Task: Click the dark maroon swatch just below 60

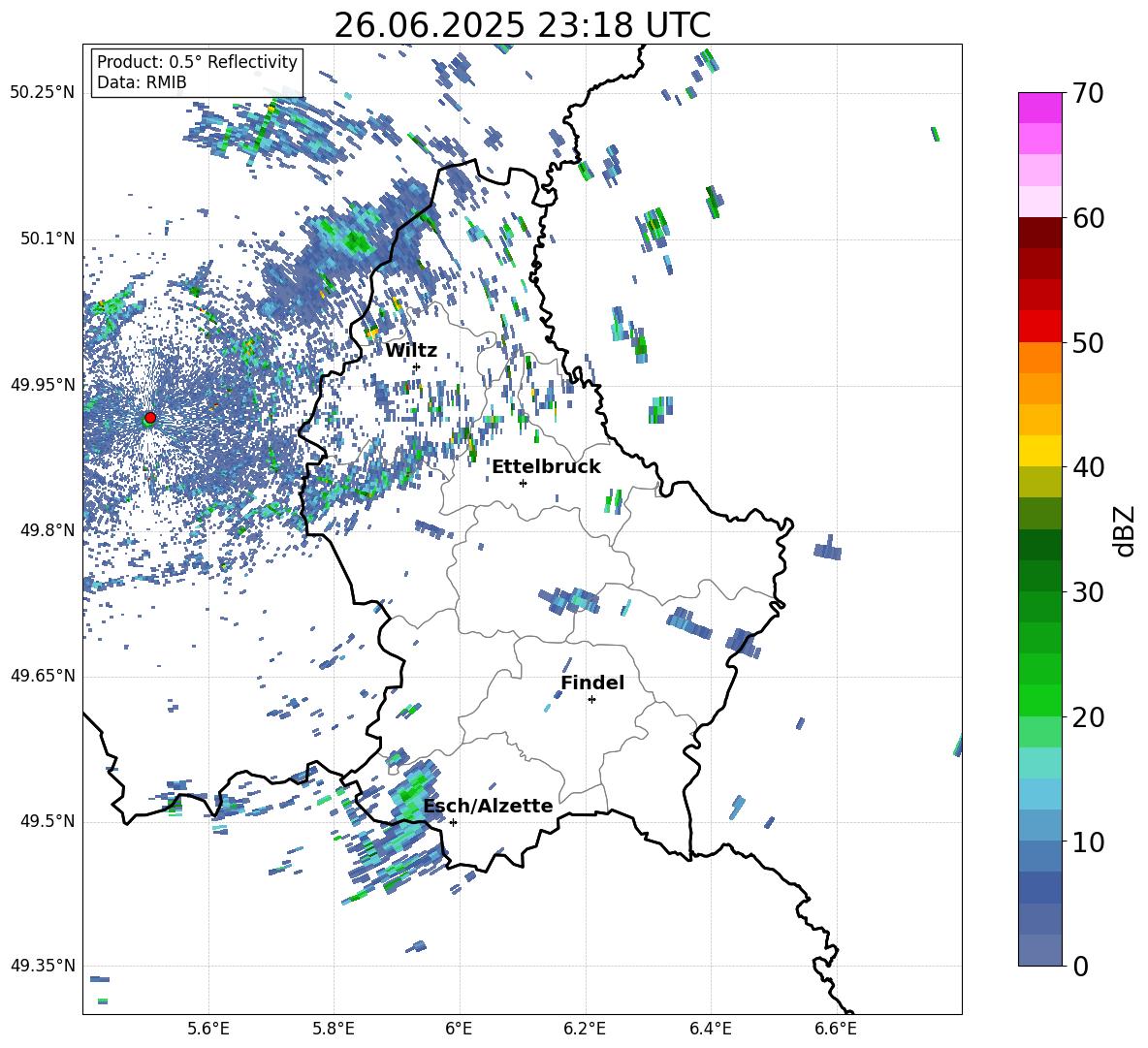Action: coord(1039,232)
